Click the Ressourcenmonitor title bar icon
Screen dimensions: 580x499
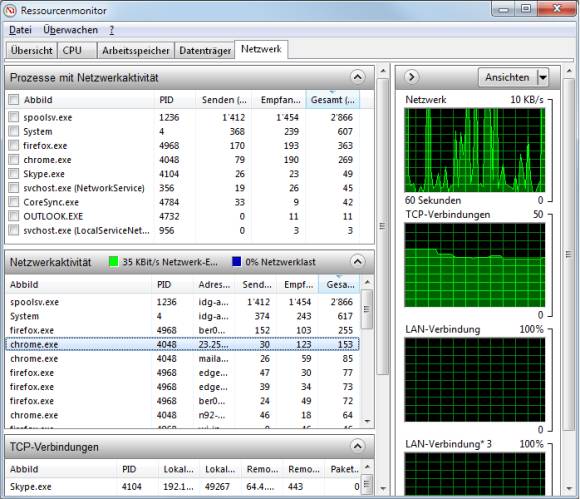(10, 10)
